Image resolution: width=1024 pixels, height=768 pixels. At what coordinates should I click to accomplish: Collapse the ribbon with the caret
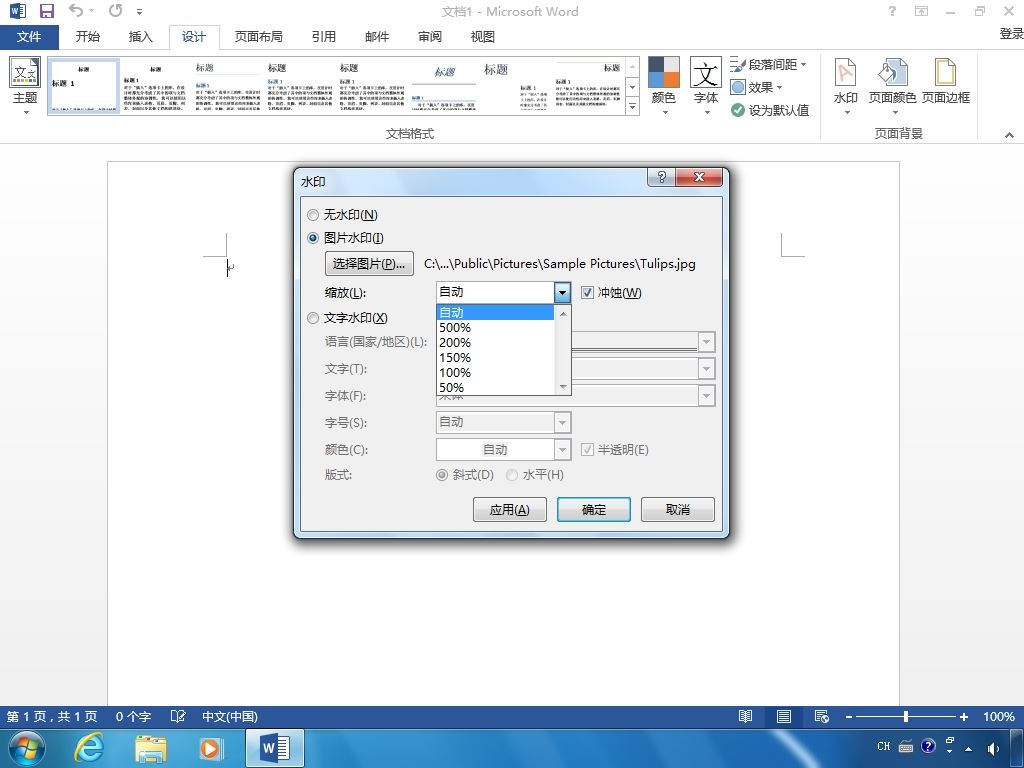[x=1009, y=135]
